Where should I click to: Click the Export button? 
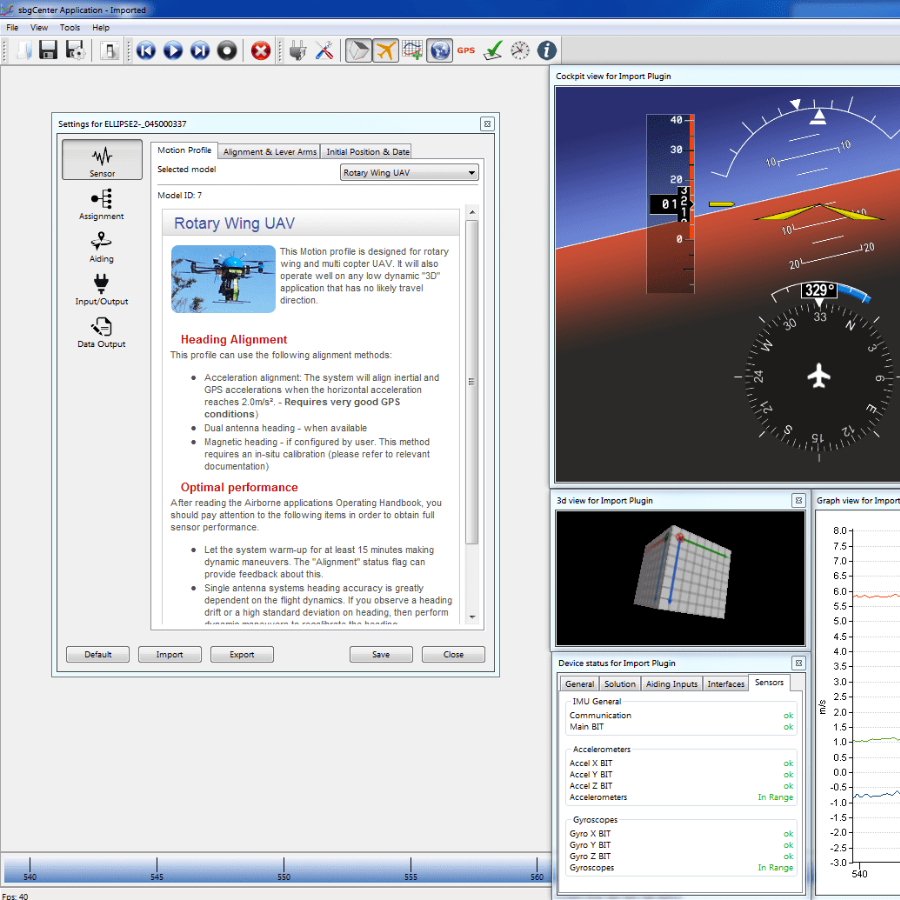[x=242, y=655]
